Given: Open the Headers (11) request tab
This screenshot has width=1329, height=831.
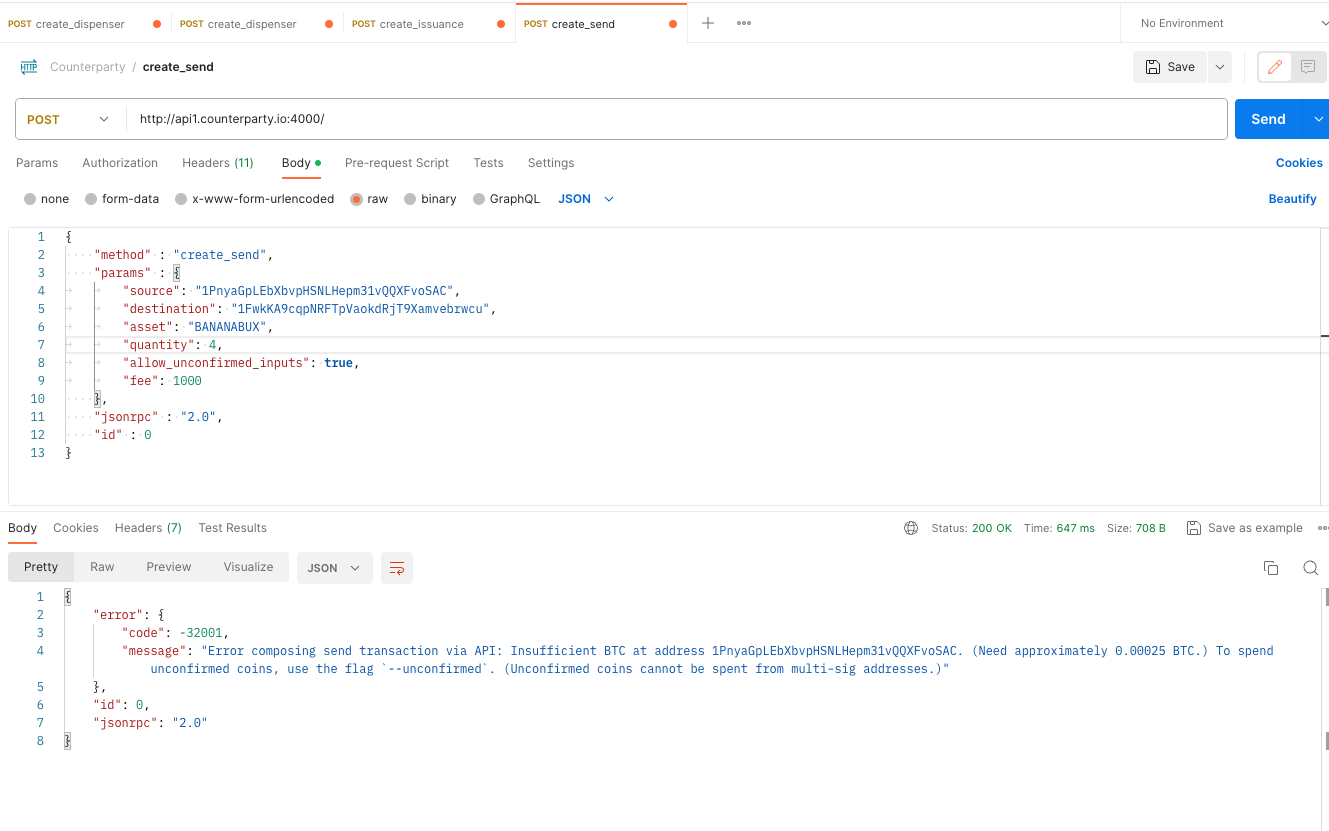Looking at the screenshot, I should (218, 163).
